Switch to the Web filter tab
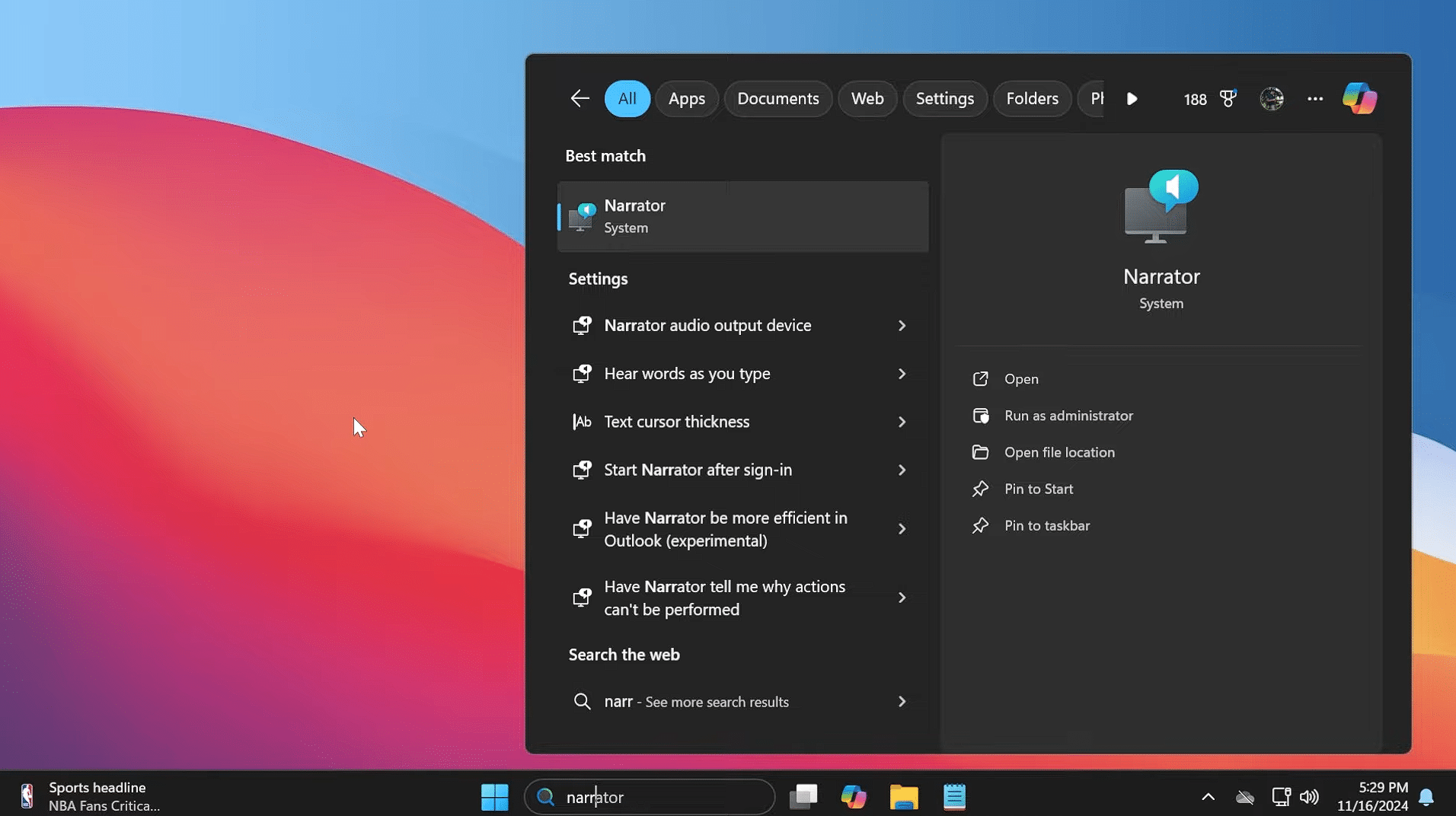Screen dimensions: 1456x816 [x=867, y=98]
